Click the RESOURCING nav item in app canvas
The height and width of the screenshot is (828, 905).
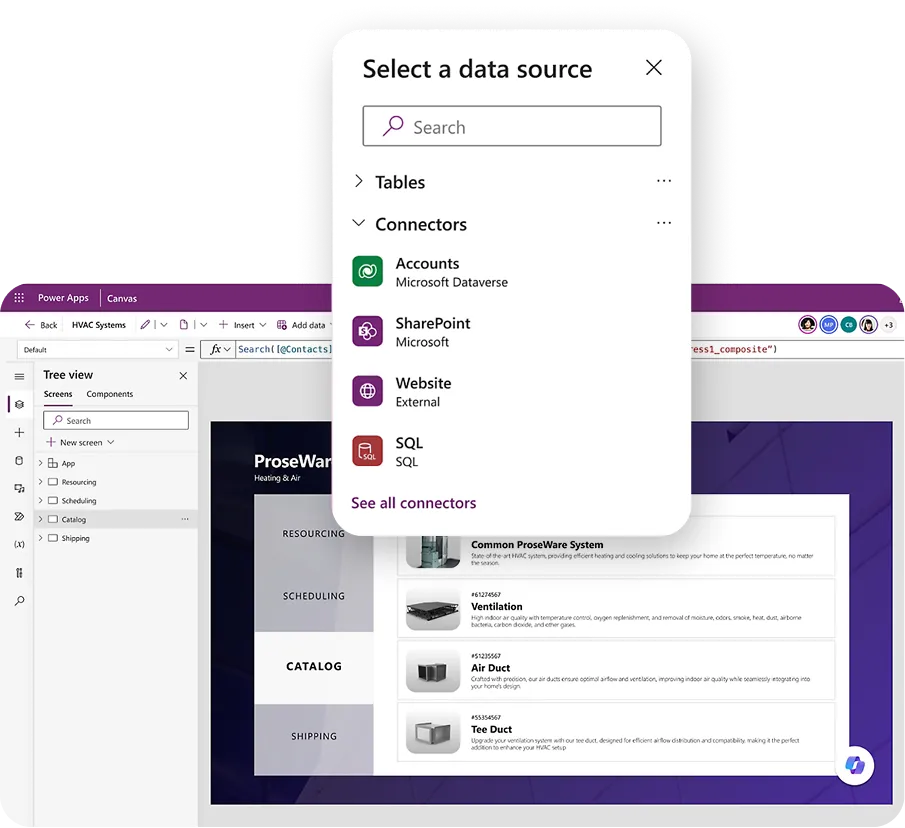pyautogui.click(x=313, y=534)
